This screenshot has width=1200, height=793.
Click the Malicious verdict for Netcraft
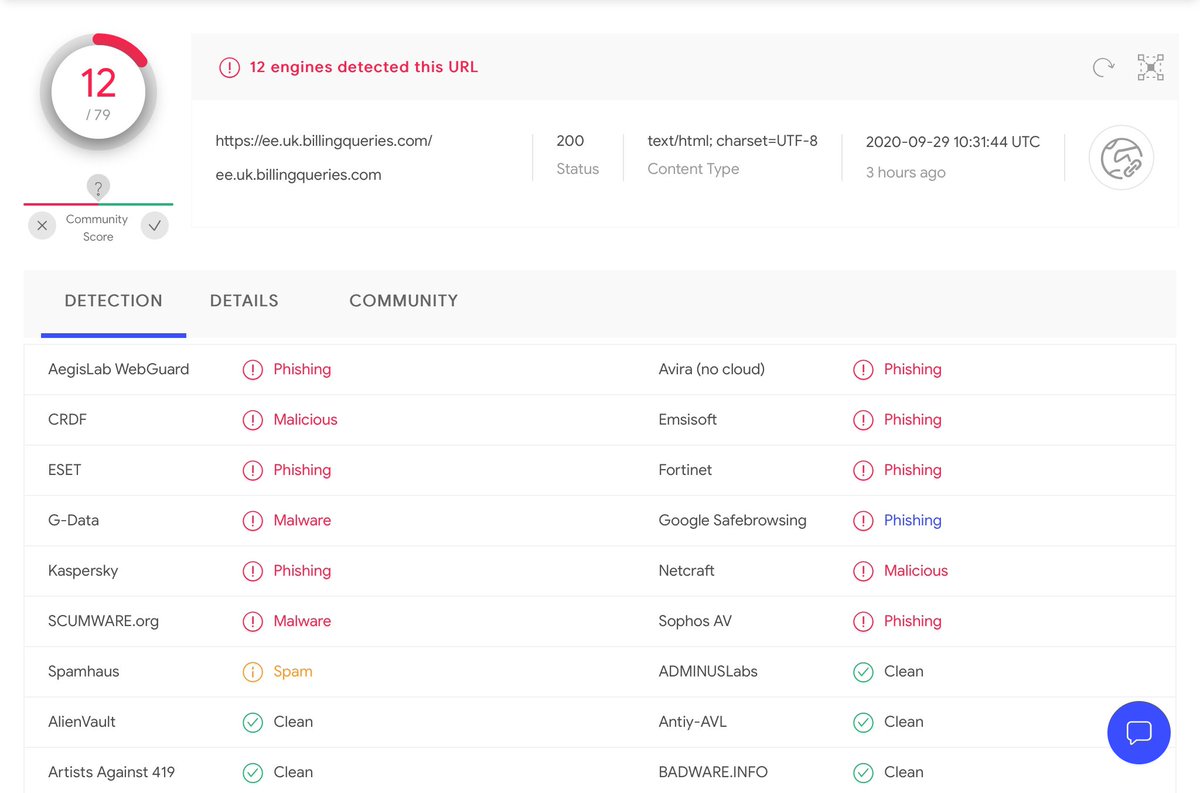click(x=916, y=570)
